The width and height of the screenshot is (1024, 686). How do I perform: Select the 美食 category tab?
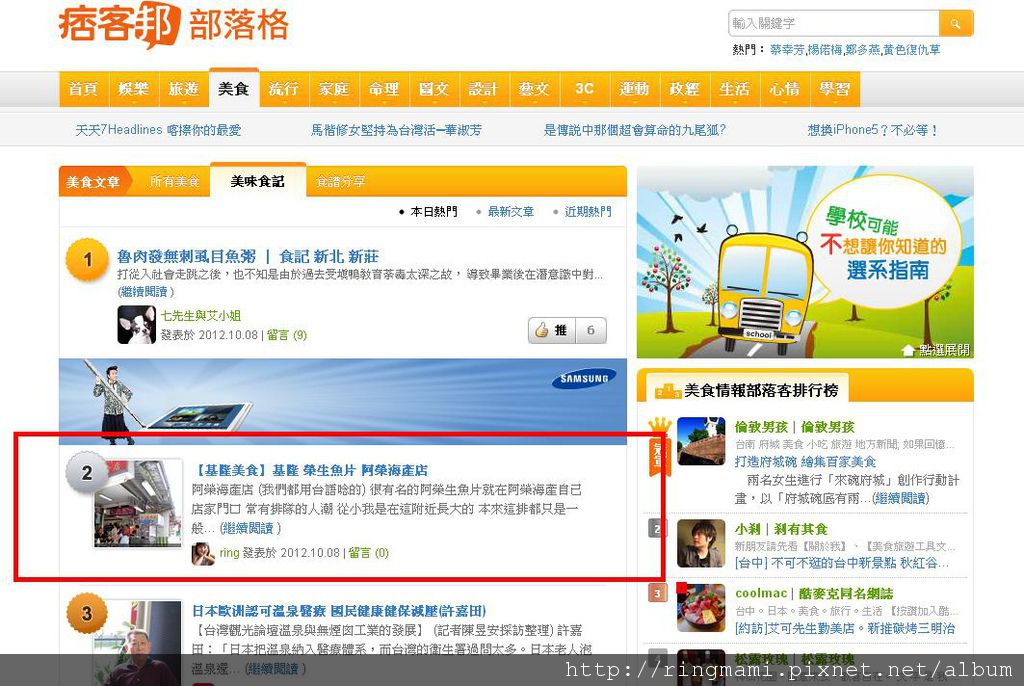coord(234,88)
